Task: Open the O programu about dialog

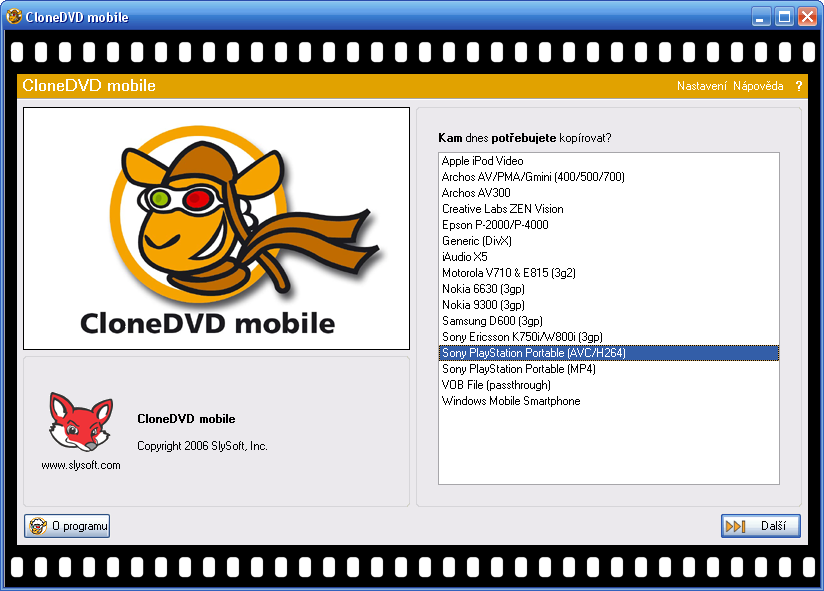Action: (67, 526)
